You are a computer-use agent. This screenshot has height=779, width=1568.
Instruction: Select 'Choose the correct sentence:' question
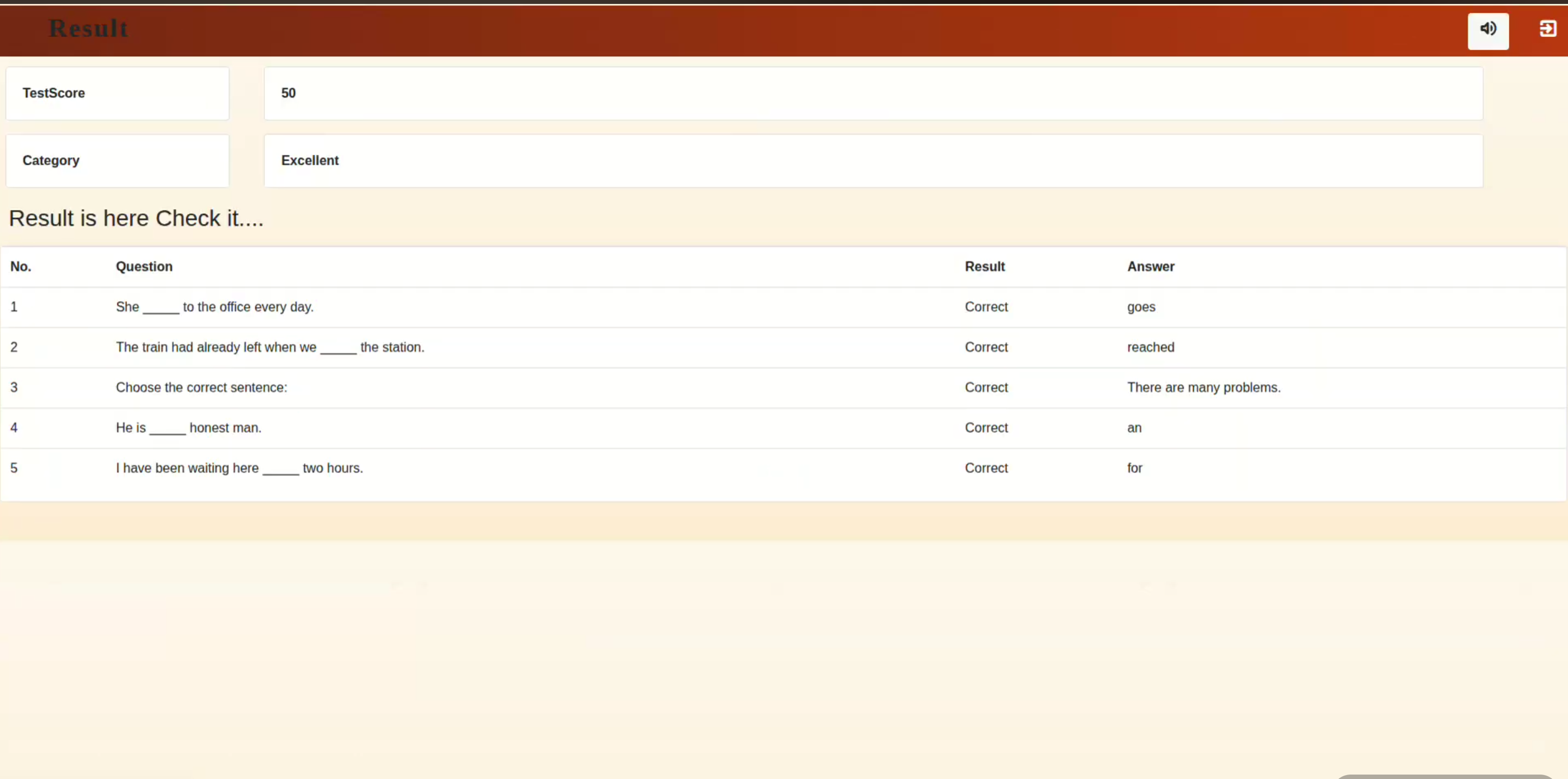201,387
